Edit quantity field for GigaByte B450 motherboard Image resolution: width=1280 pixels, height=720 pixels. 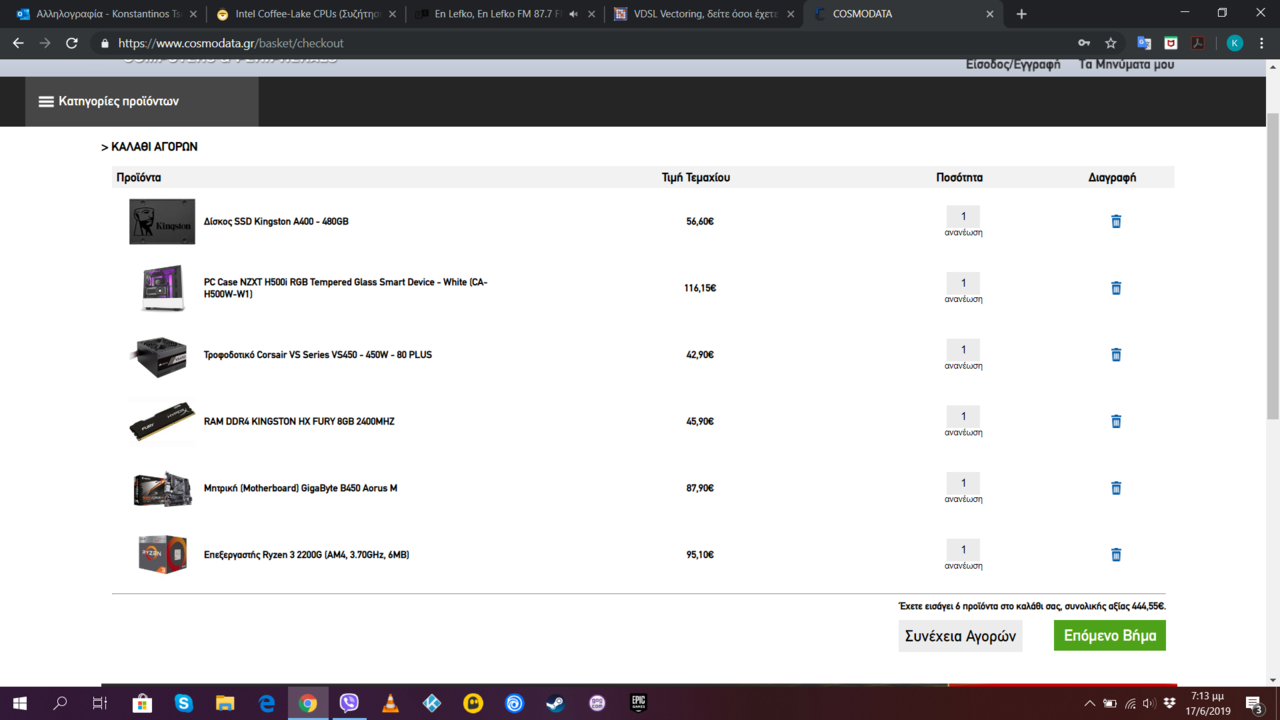point(963,483)
